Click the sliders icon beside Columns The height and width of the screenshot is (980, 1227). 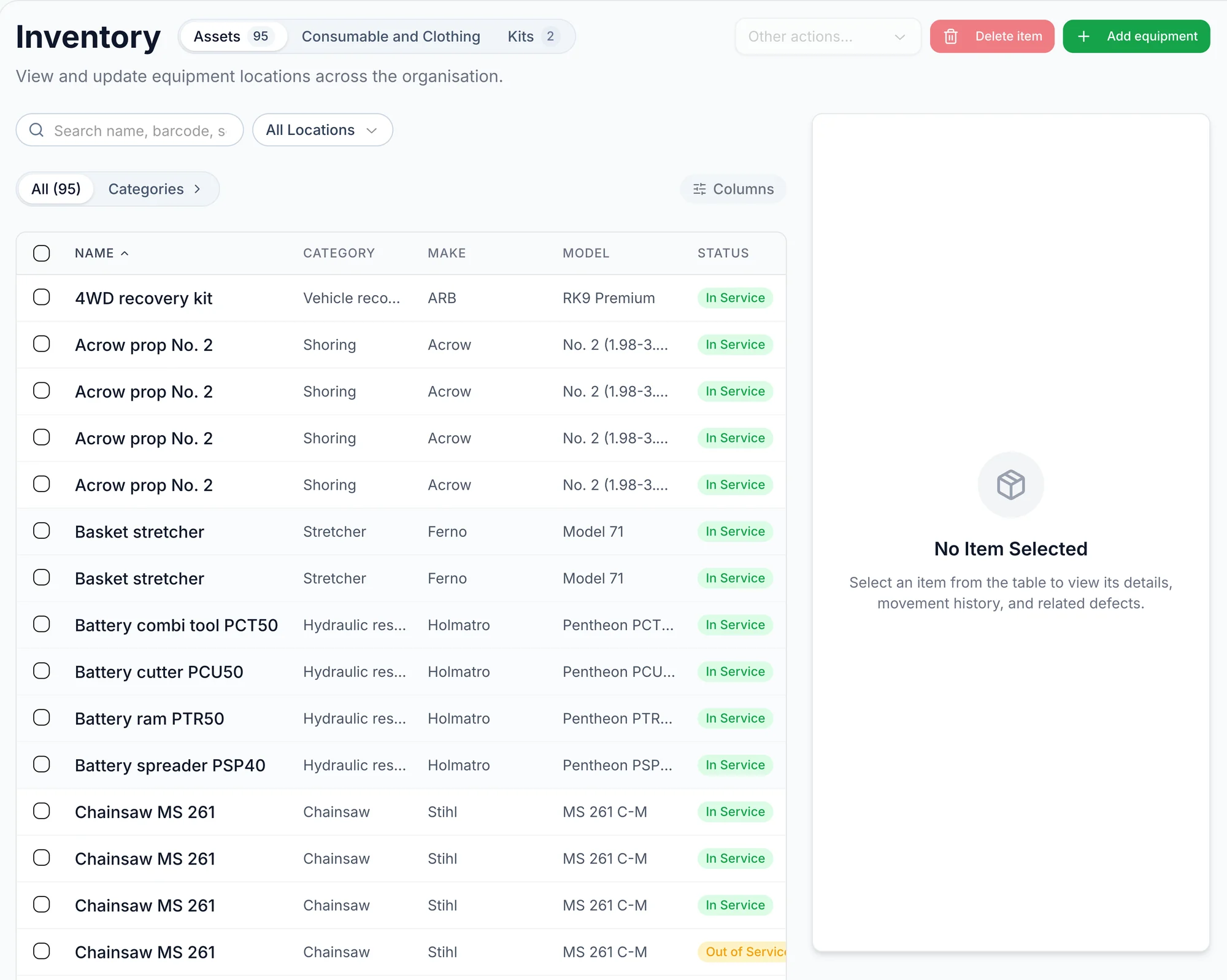pyautogui.click(x=699, y=189)
